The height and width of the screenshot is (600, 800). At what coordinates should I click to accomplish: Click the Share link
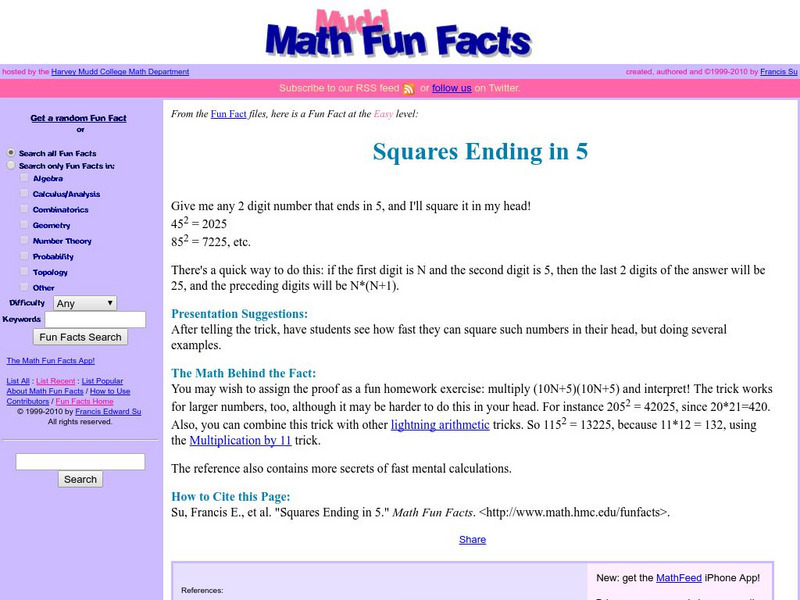pos(472,539)
